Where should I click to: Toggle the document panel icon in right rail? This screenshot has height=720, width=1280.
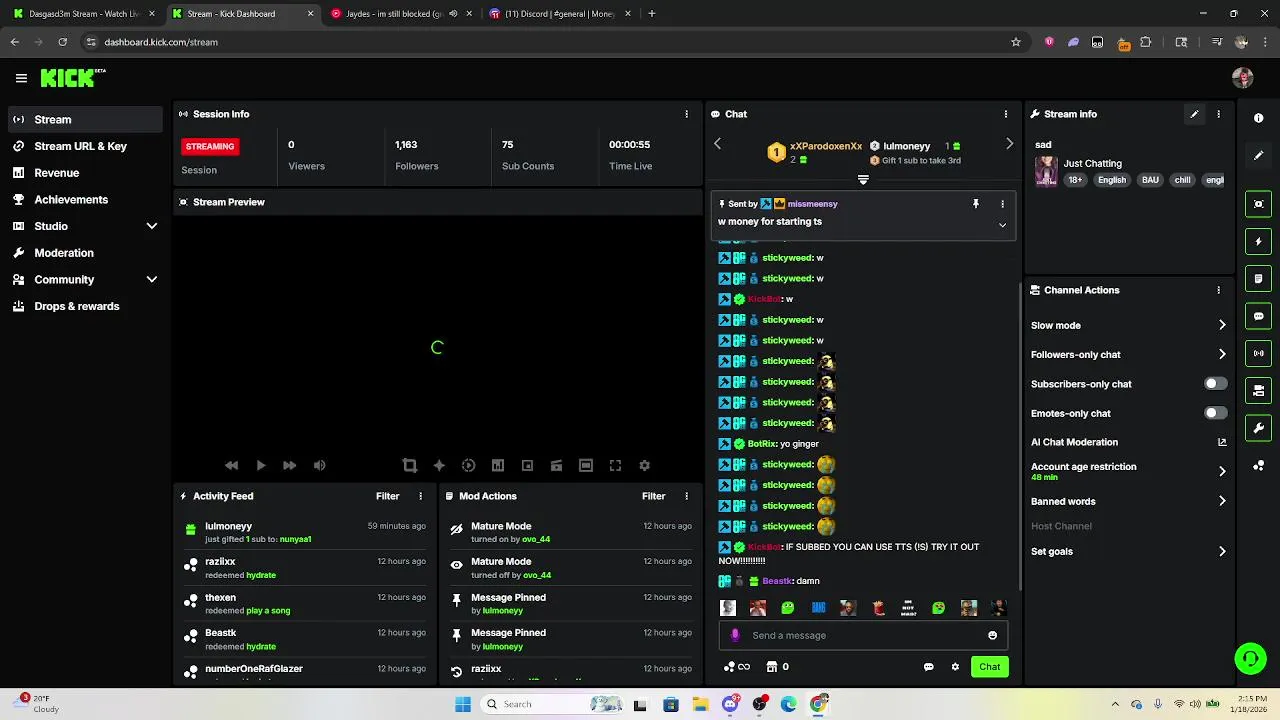(1258, 278)
